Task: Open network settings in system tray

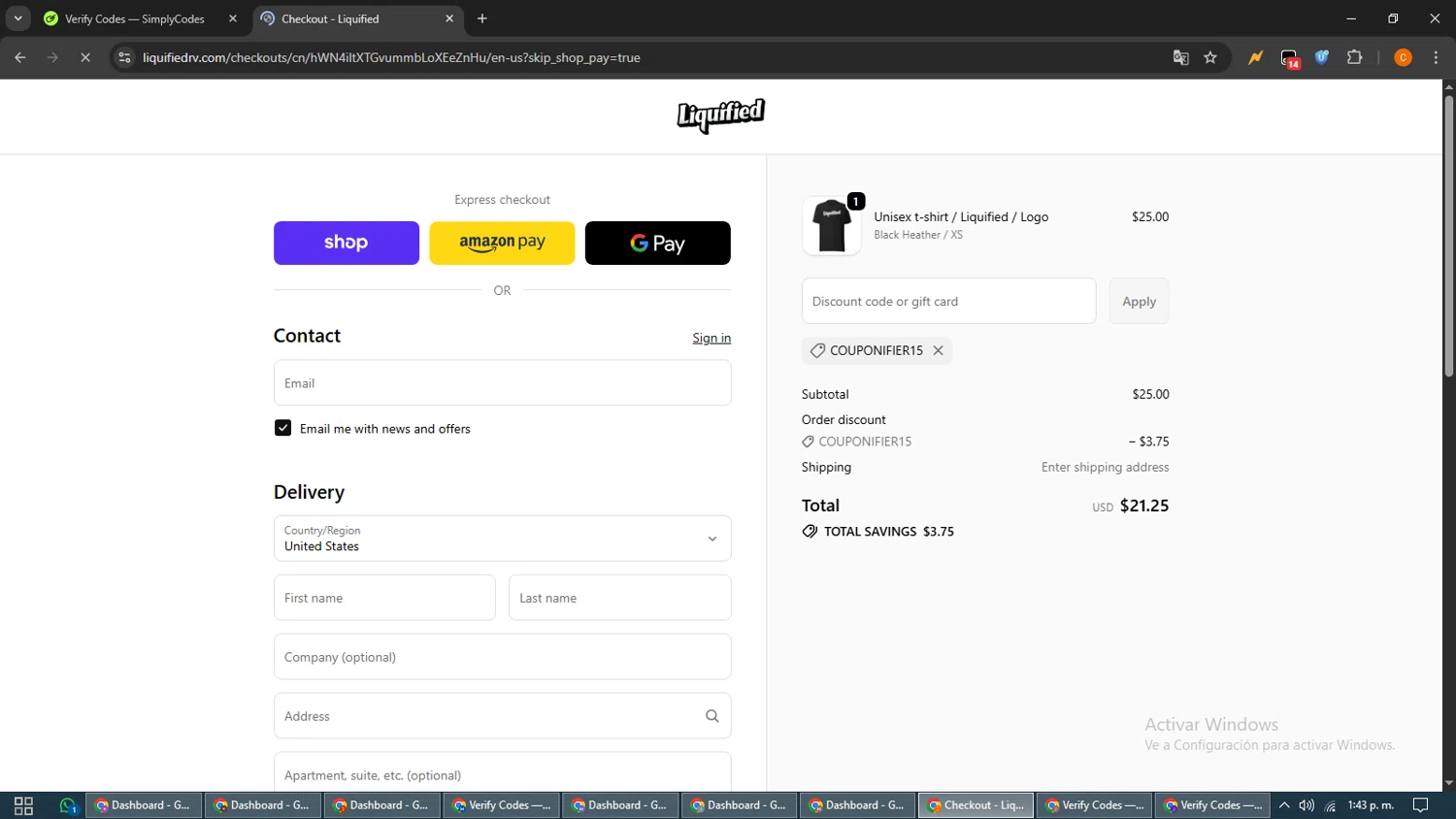Action: point(1331,805)
